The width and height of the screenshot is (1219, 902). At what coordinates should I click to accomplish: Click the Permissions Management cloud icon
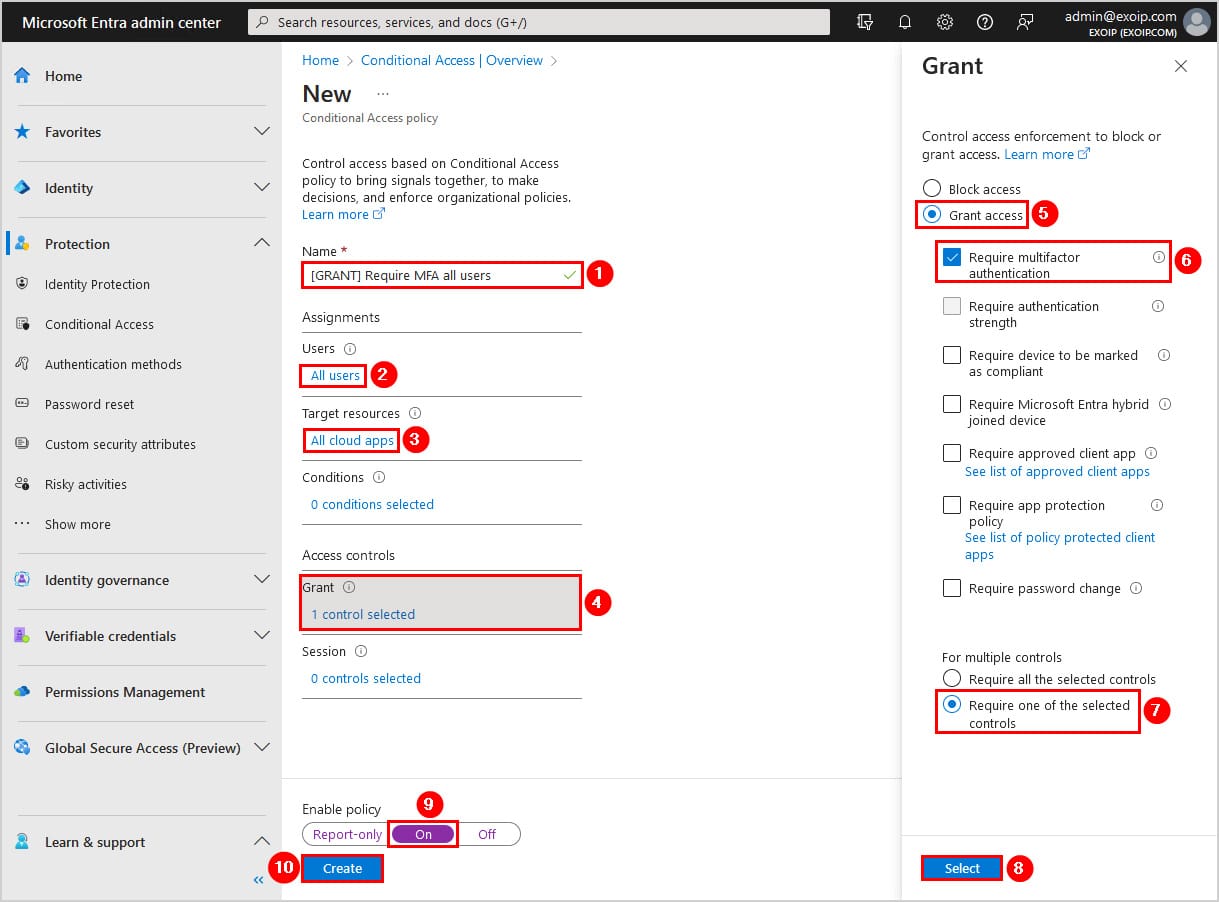pos(22,692)
